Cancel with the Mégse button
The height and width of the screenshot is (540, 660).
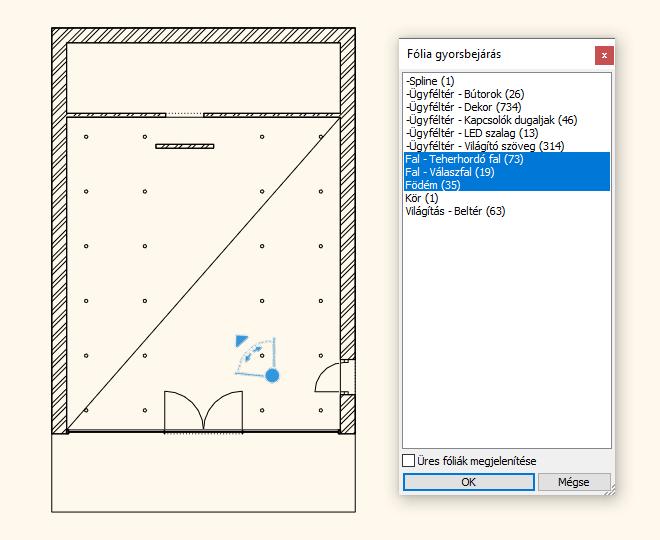coord(574,482)
